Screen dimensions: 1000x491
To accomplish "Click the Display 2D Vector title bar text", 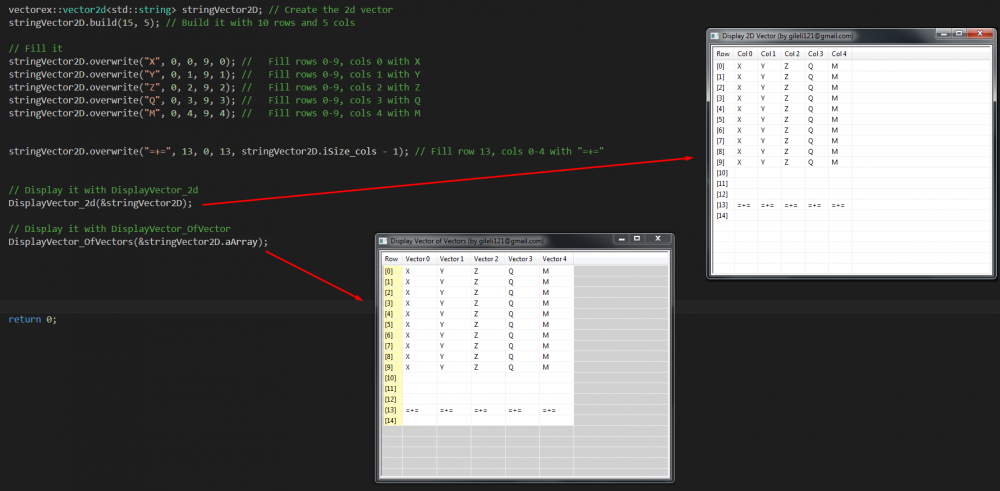I will pos(789,36).
